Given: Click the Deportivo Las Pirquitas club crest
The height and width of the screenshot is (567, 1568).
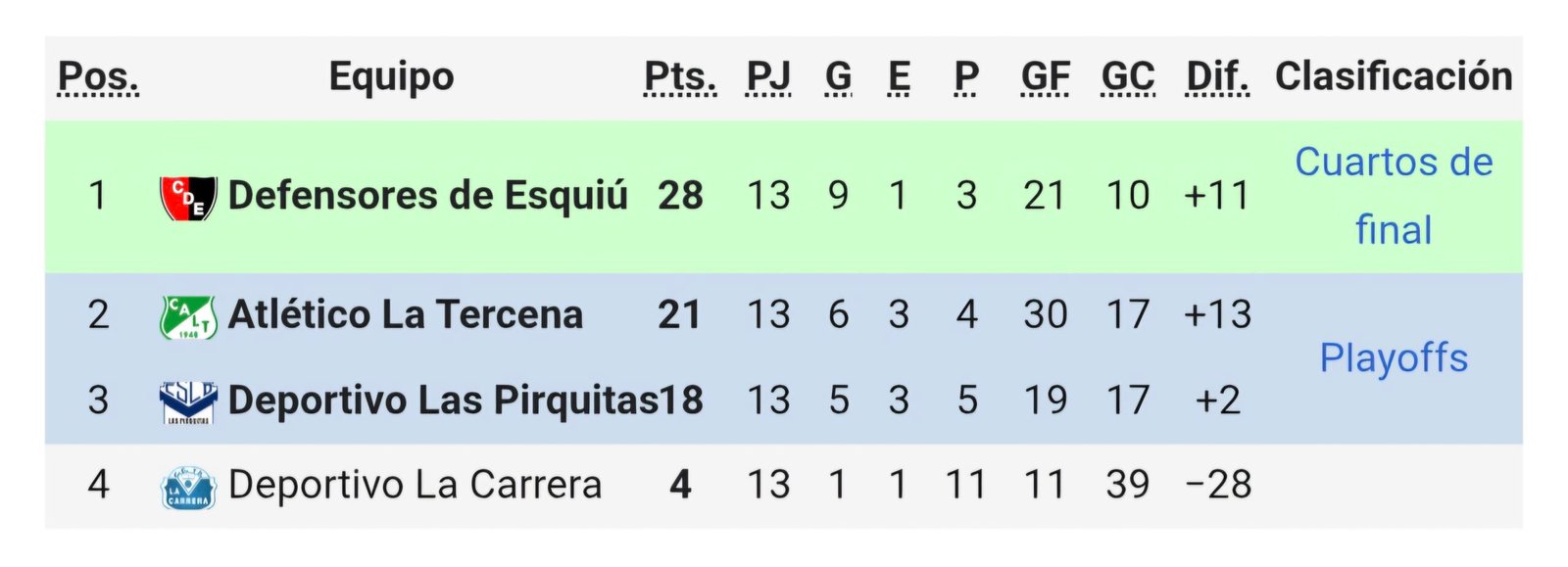Looking at the screenshot, I should 187,402.
